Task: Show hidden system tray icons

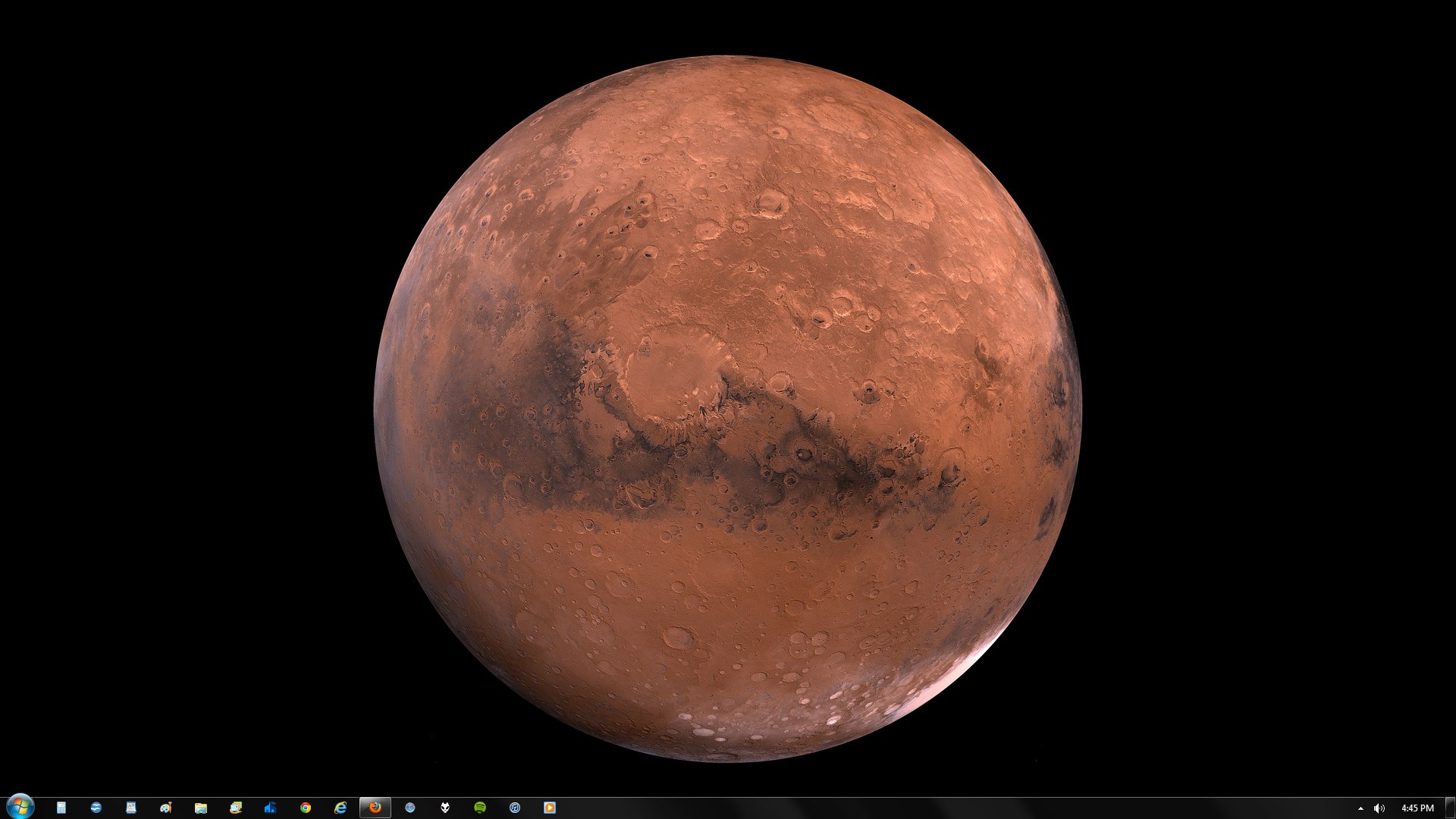Action: coord(1360,808)
